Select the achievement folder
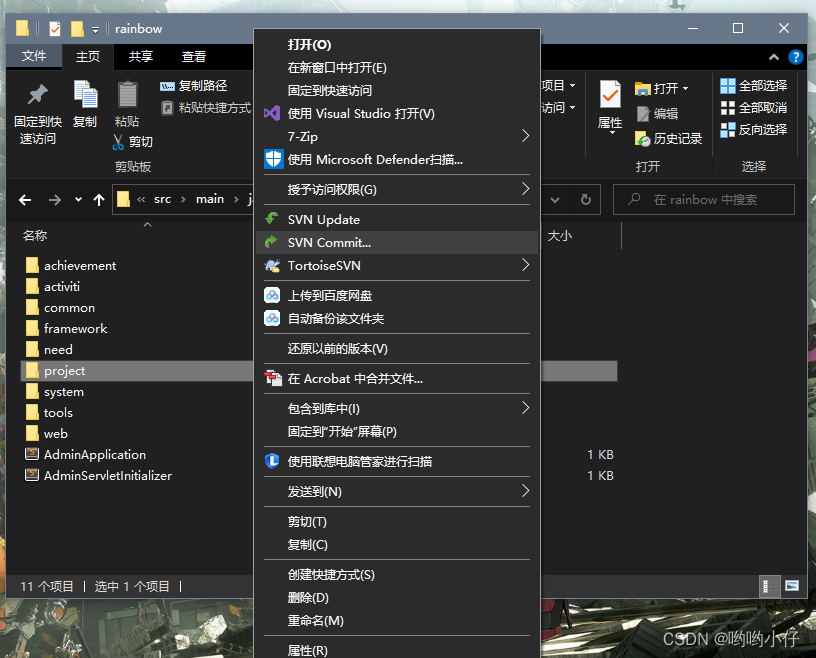This screenshot has height=658, width=816. pos(80,265)
